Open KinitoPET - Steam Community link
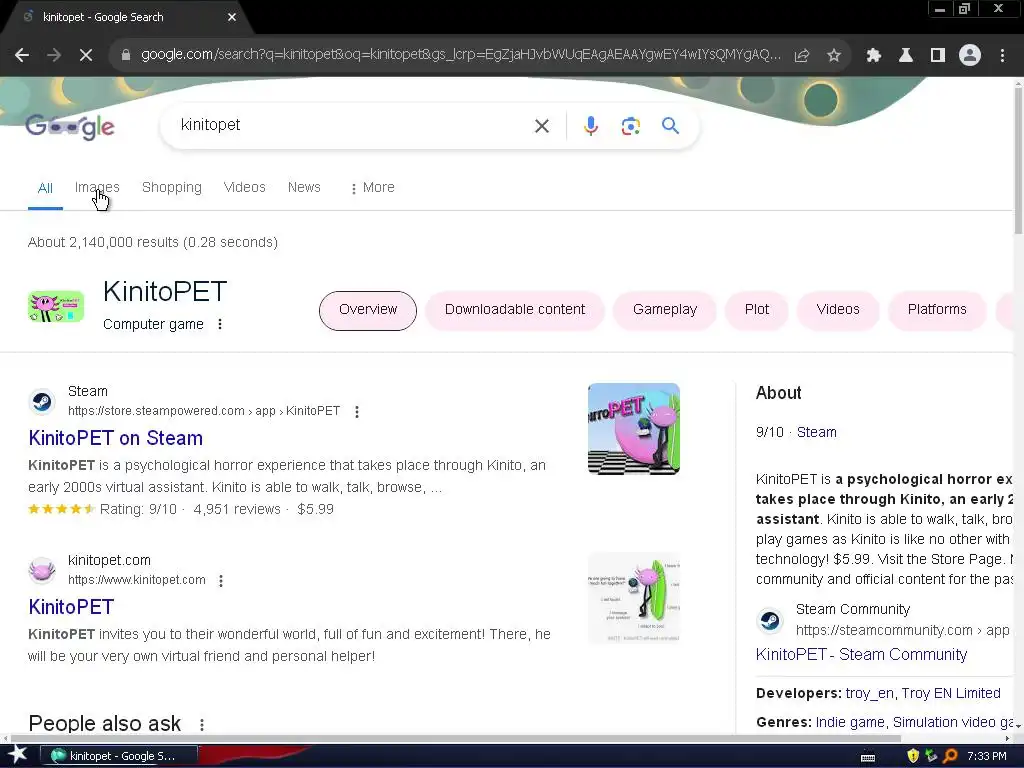 [x=861, y=654]
